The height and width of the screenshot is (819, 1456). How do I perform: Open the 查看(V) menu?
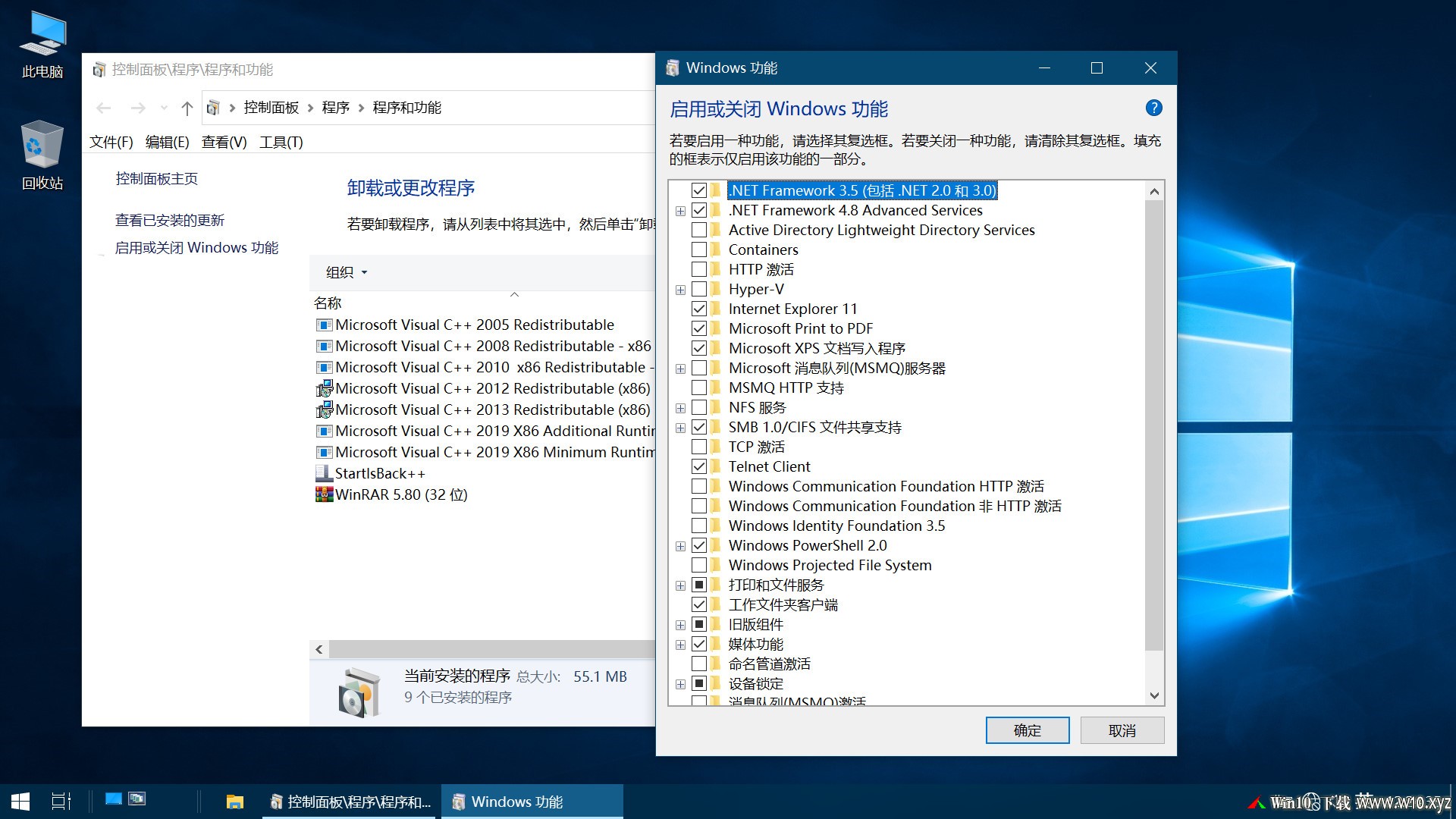click(x=224, y=142)
